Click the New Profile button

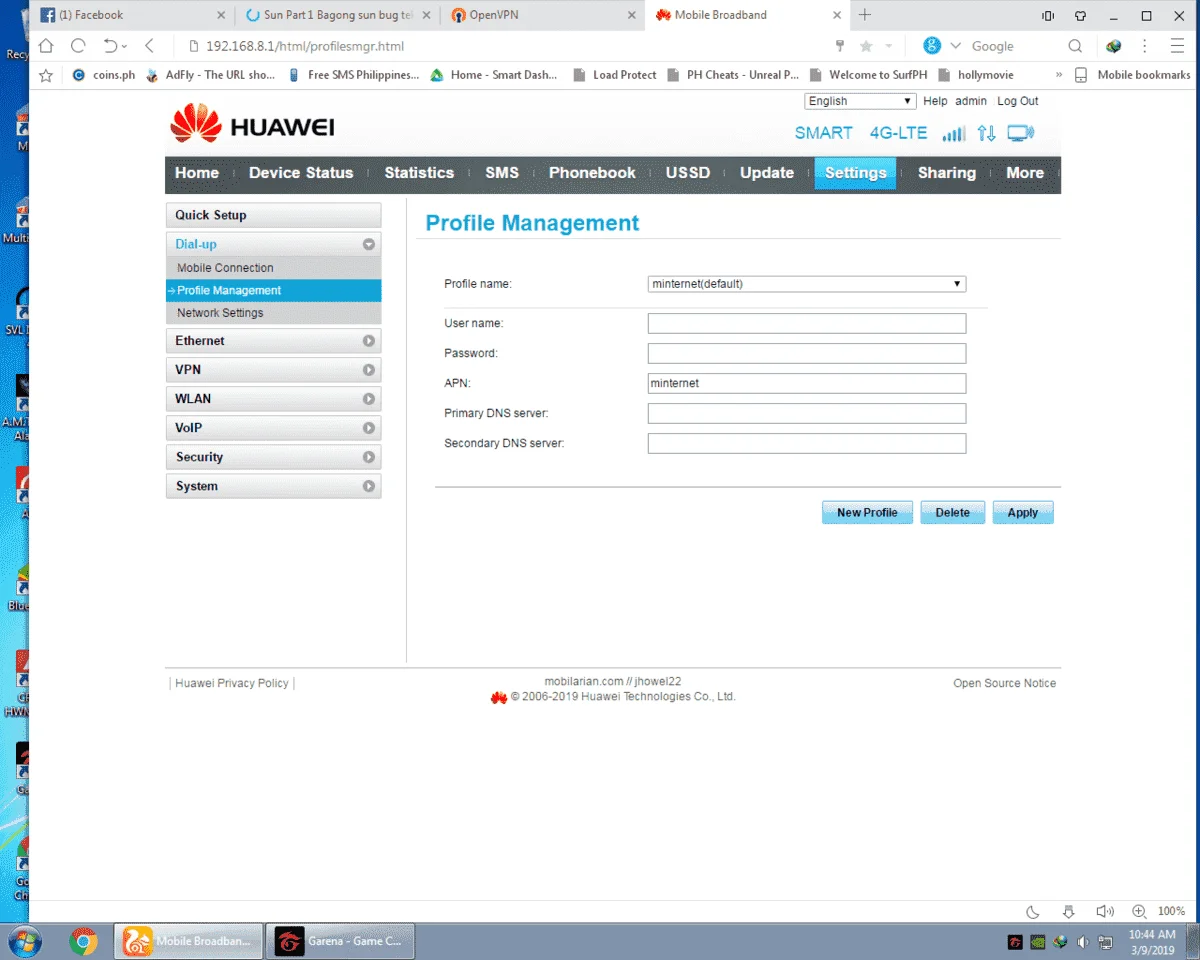point(867,512)
